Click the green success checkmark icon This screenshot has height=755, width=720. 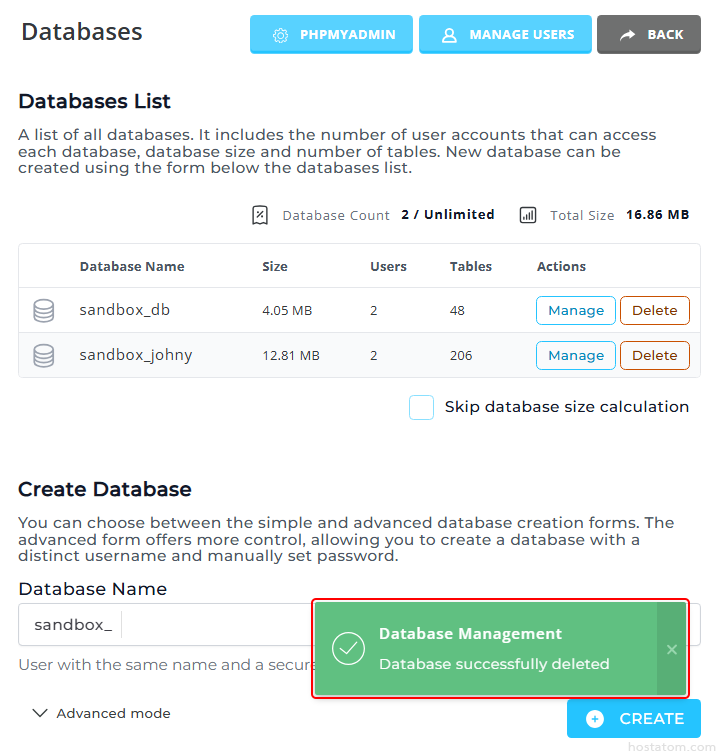[x=348, y=649]
